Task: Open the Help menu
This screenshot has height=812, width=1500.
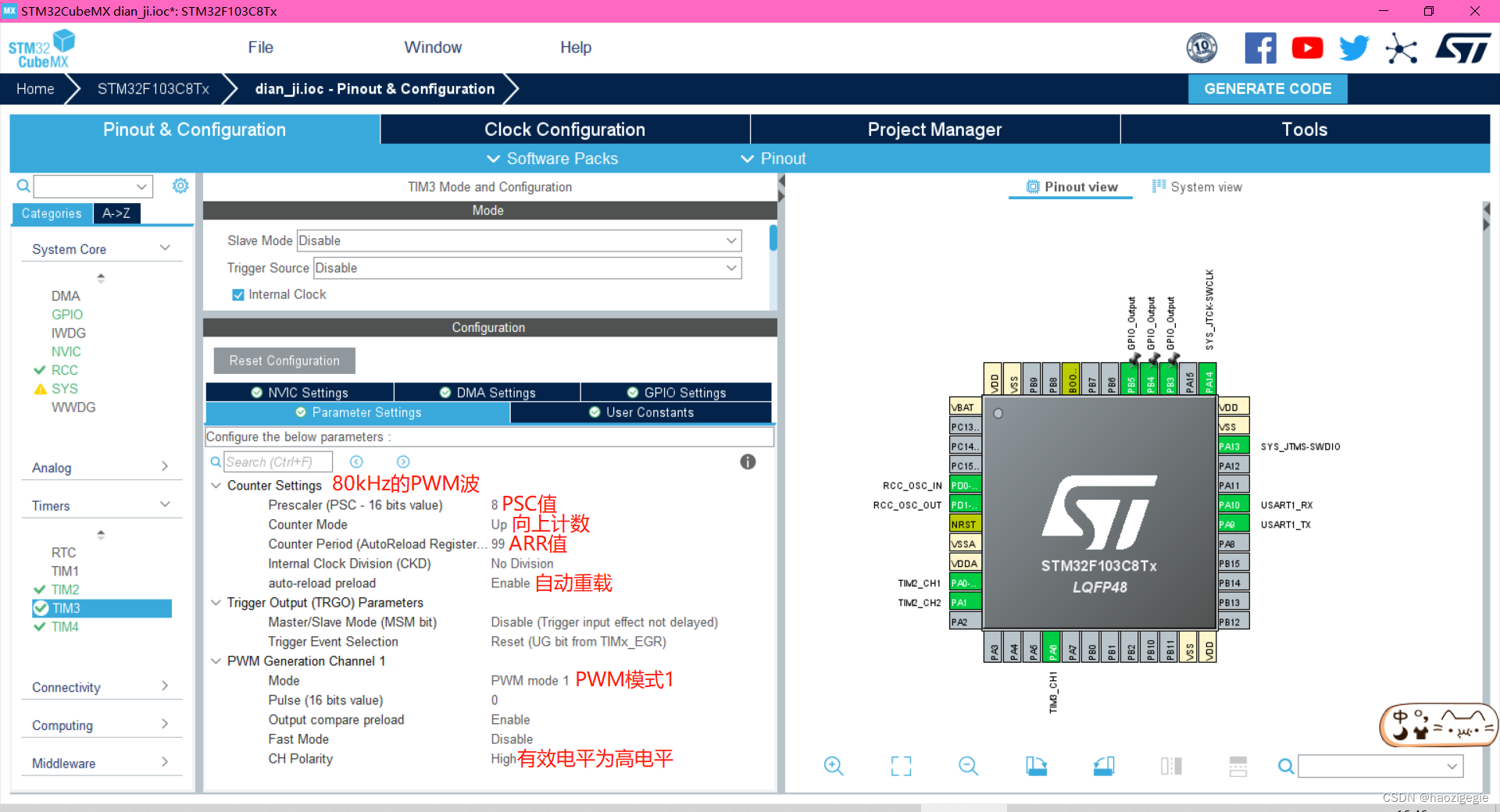Action: (x=576, y=48)
